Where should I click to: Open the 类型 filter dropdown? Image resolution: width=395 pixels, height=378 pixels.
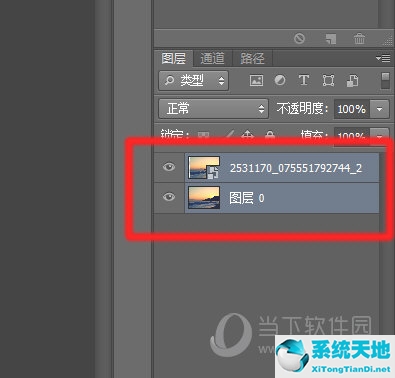pos(194,80)
